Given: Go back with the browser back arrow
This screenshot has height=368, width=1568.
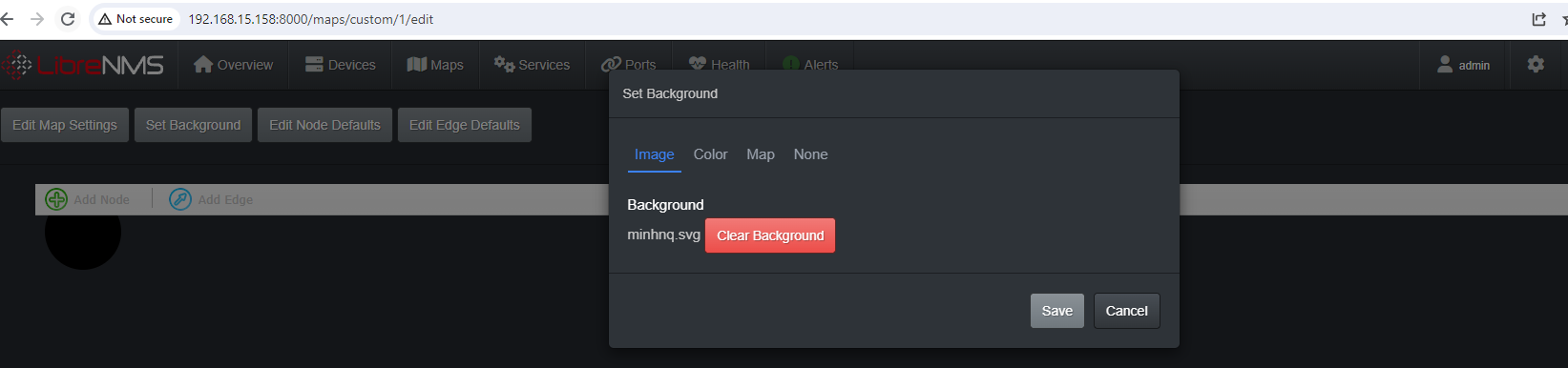Looking at the screenshot, I should pos(8,19).
